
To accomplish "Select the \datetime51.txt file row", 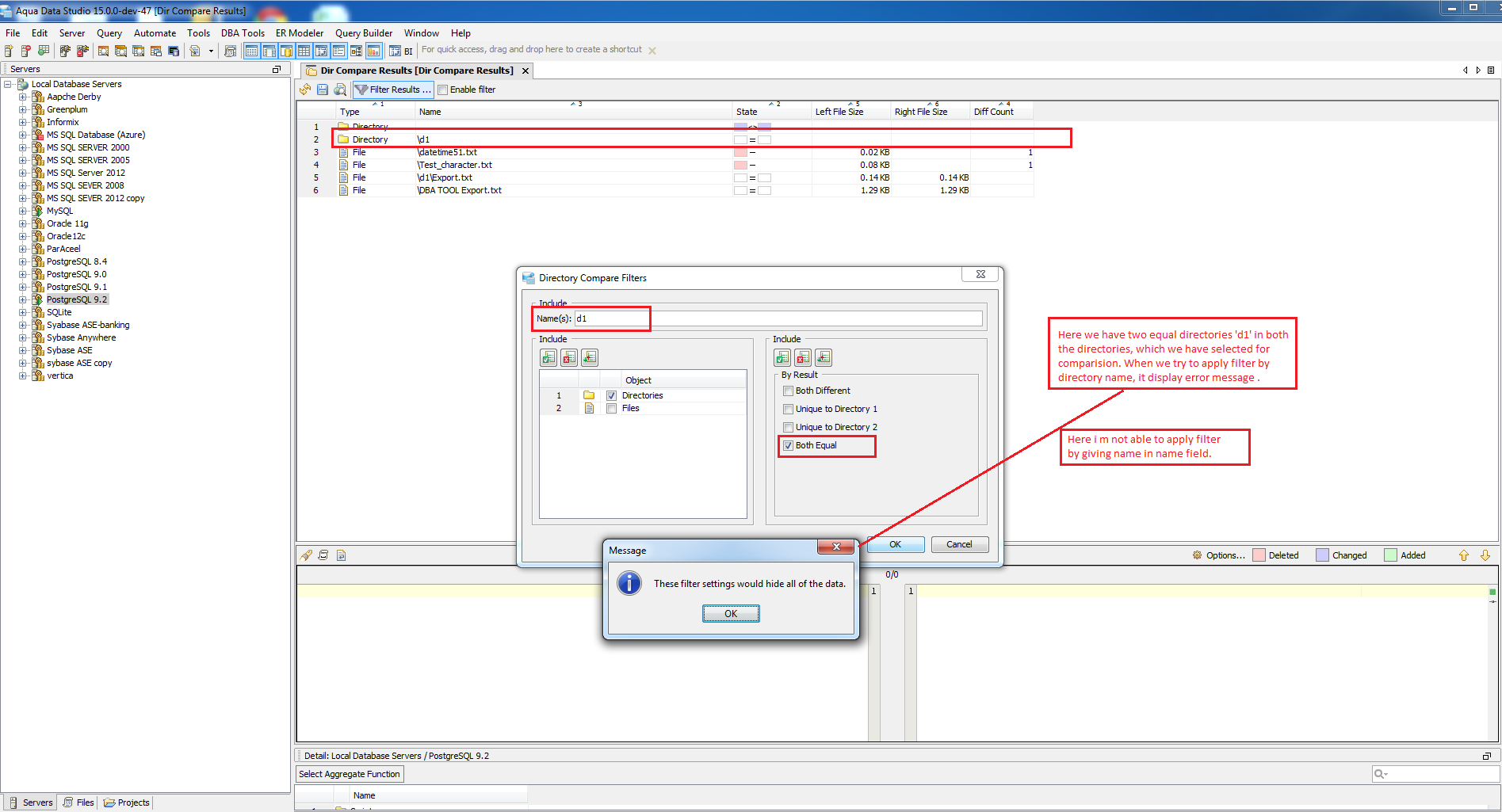I will pyautogui.click(x=665, y=152).
